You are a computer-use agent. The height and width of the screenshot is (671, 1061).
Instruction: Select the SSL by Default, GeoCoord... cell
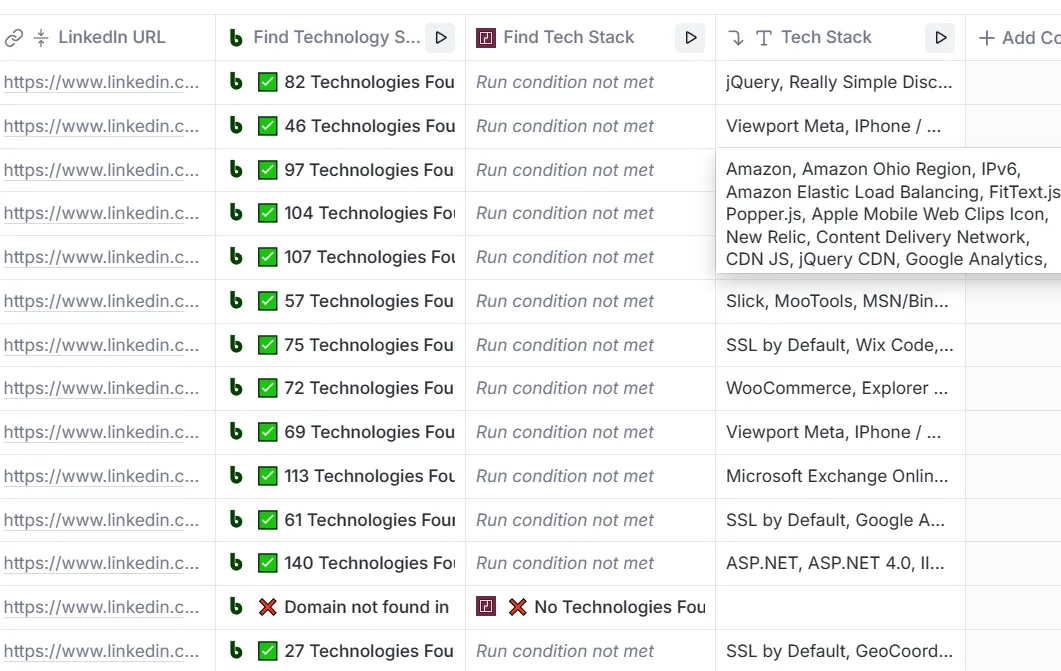click(x=840, y=651)
